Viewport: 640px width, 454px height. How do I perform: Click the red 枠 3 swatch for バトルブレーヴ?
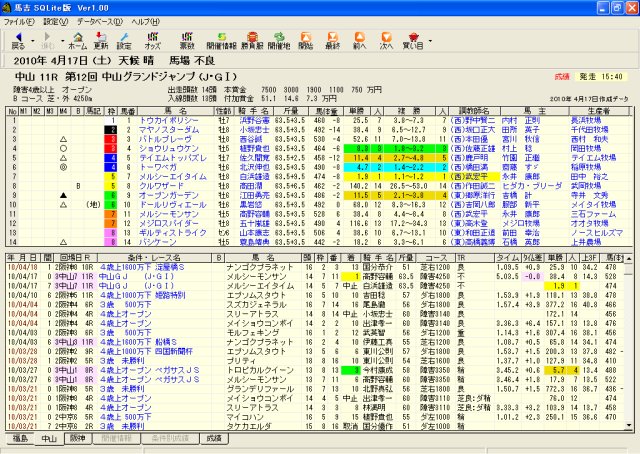(110, 139)
